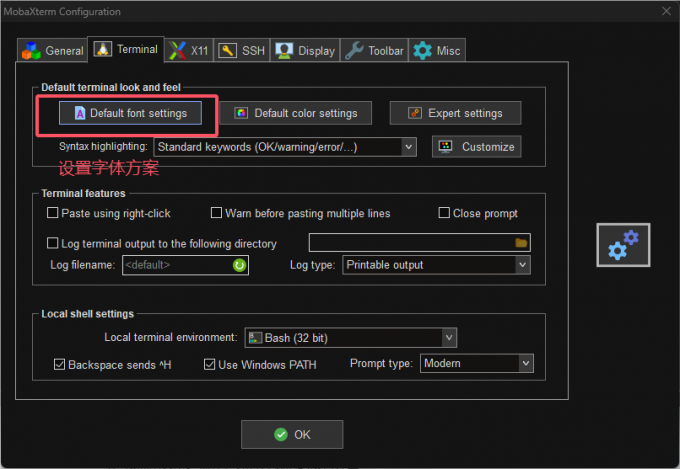Close the MobaXterm Configuration window

pos(666,11)
